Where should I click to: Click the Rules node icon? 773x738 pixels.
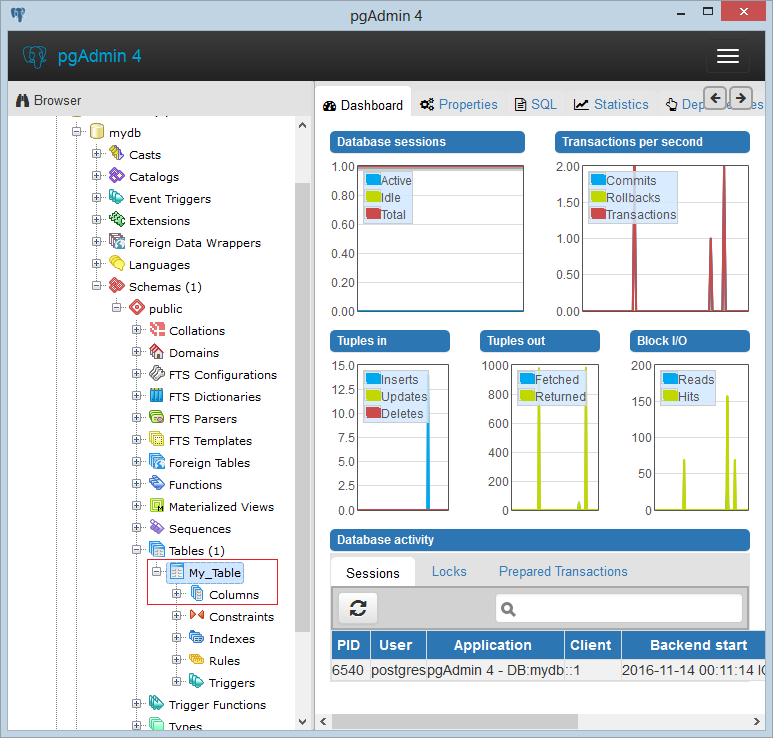(197, 660)
